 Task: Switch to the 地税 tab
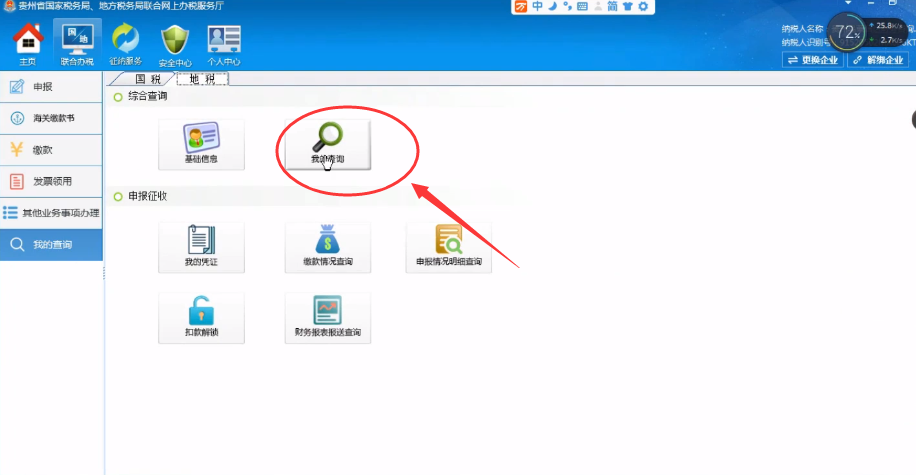(201, 79)
